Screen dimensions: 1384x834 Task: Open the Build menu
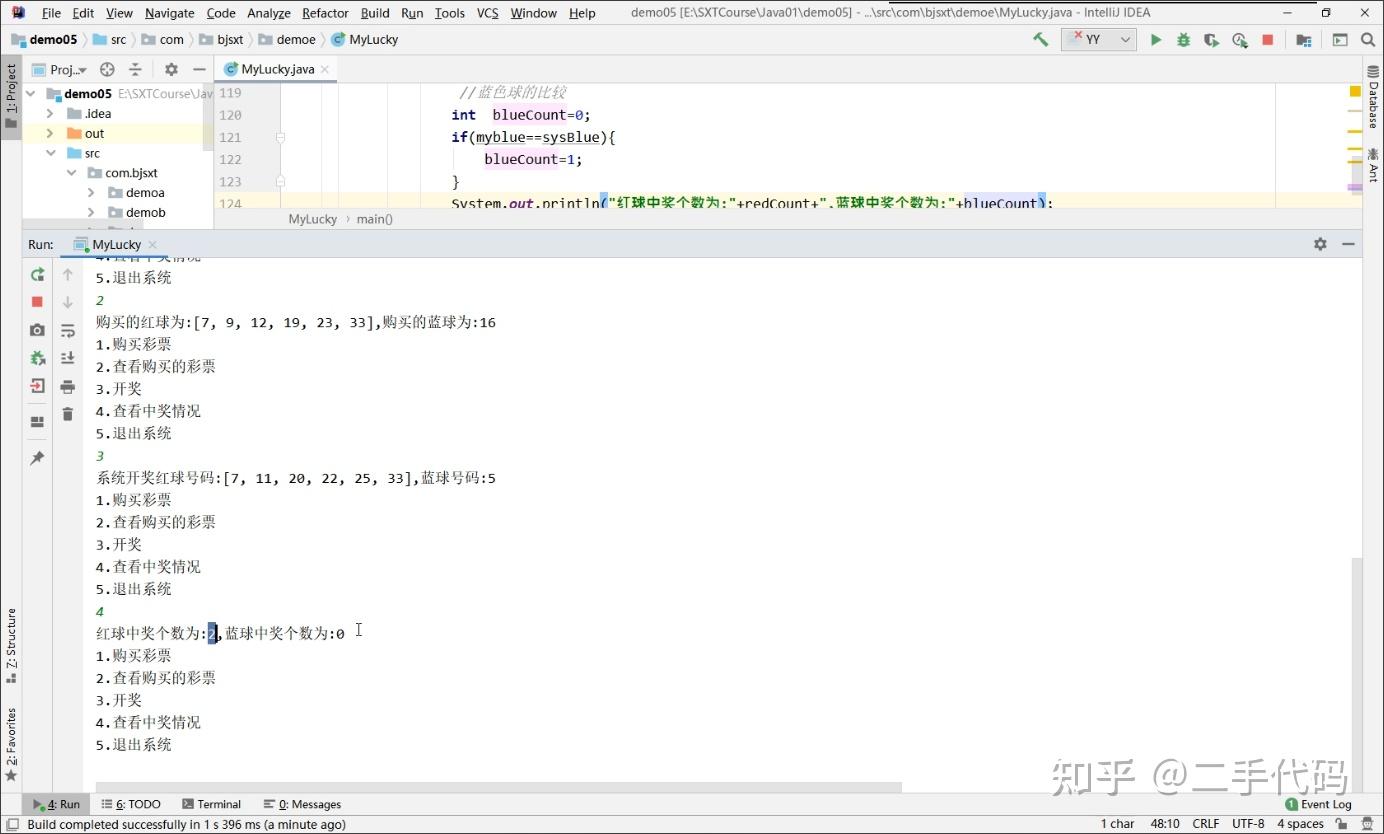point(375,13)
